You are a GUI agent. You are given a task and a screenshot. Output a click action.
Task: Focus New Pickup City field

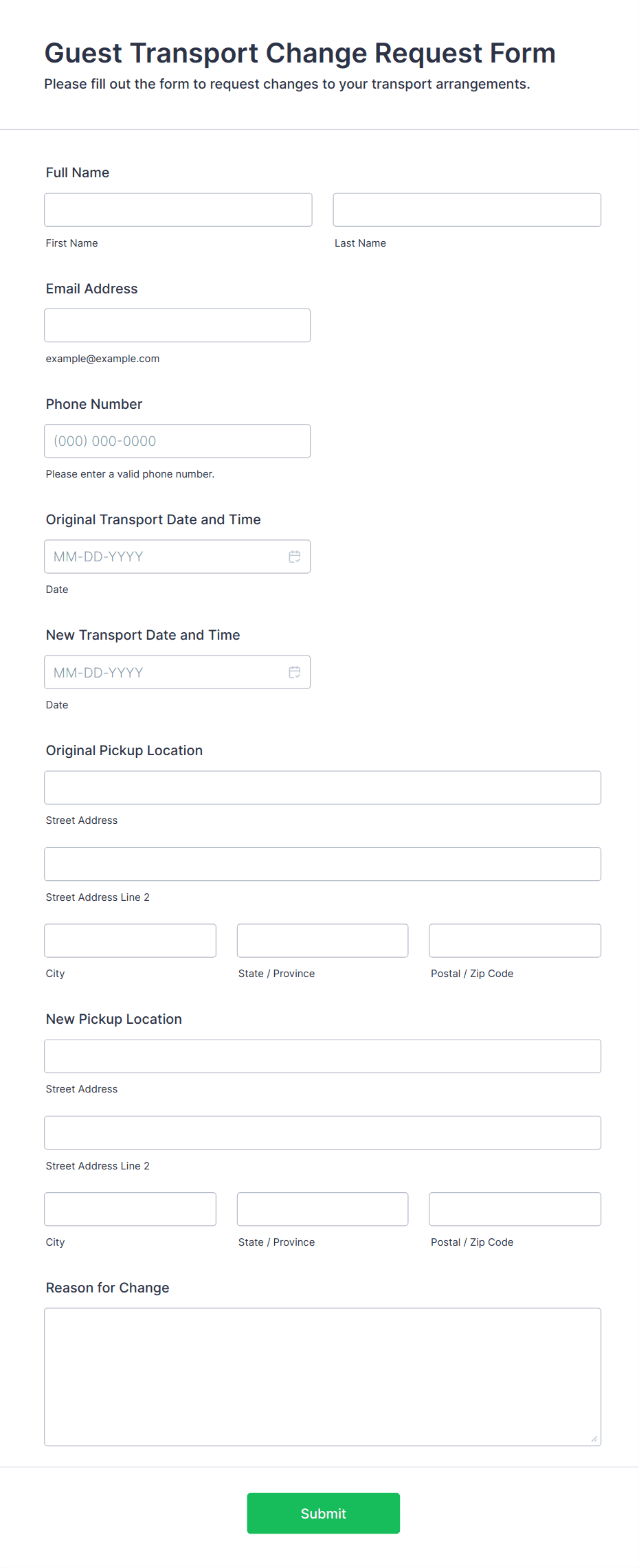tap(130, 1209)
